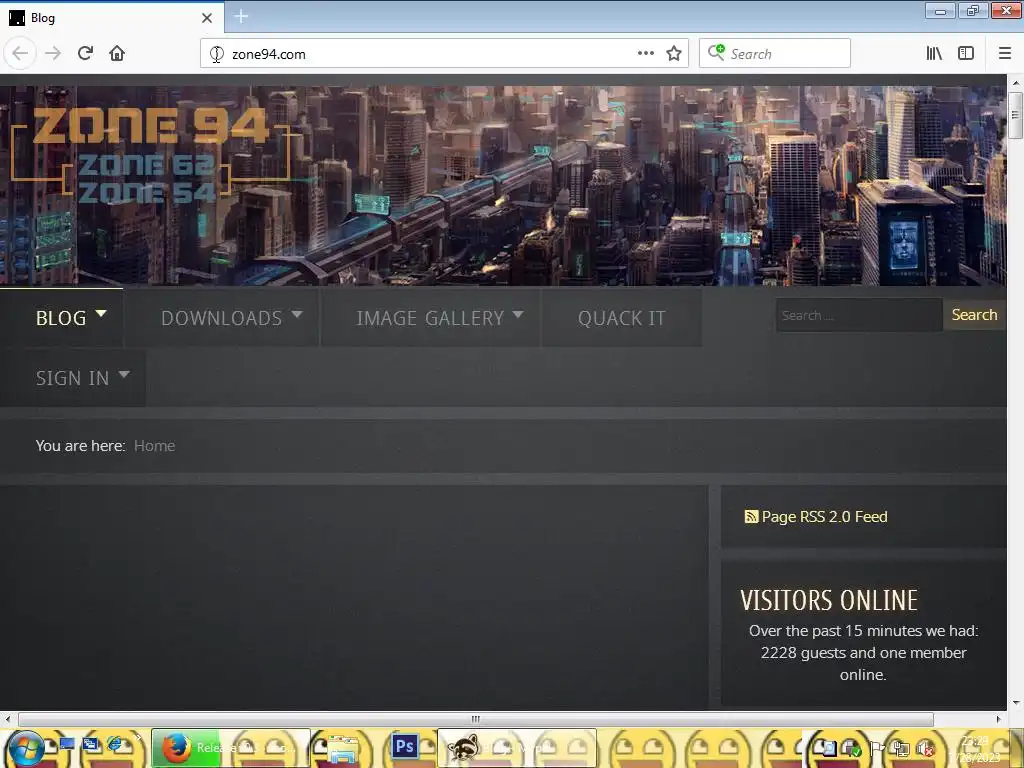Open the browser home page icon
1024x768 pixels.
pyautogui.click(x=117, y=53)
